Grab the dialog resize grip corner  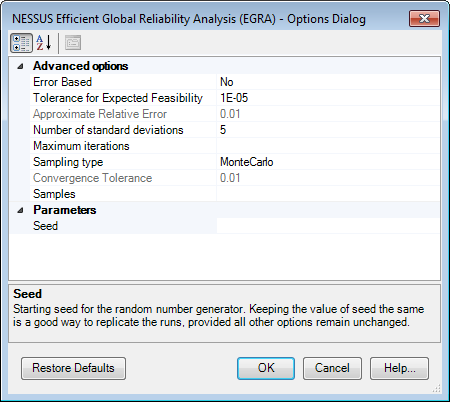click(x=436, y=388)
